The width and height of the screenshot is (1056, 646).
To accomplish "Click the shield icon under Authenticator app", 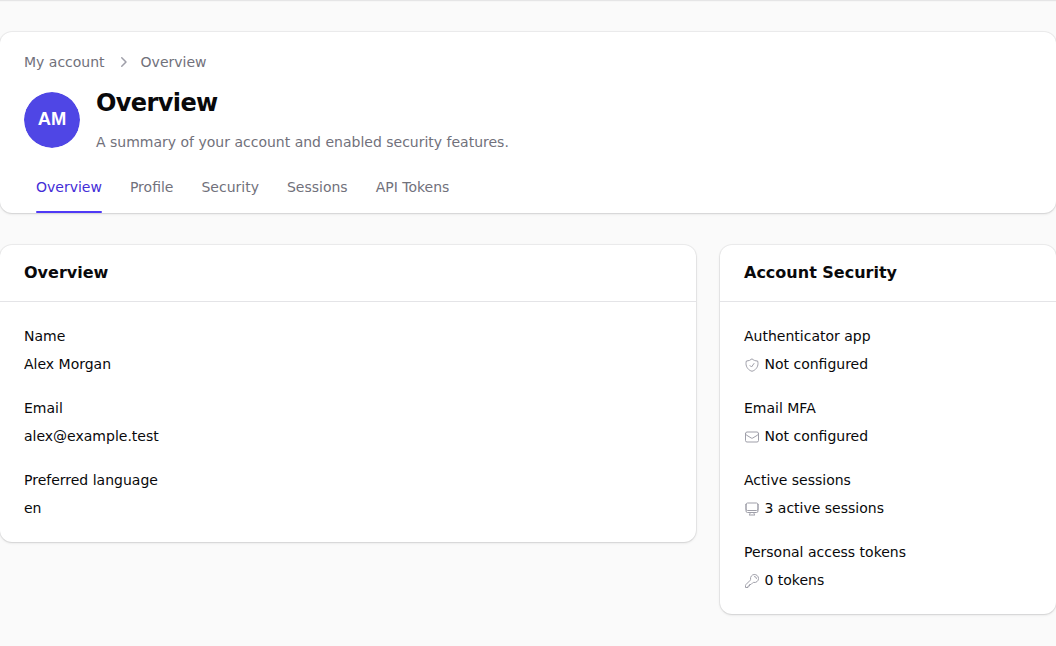I will click(752, 365).
